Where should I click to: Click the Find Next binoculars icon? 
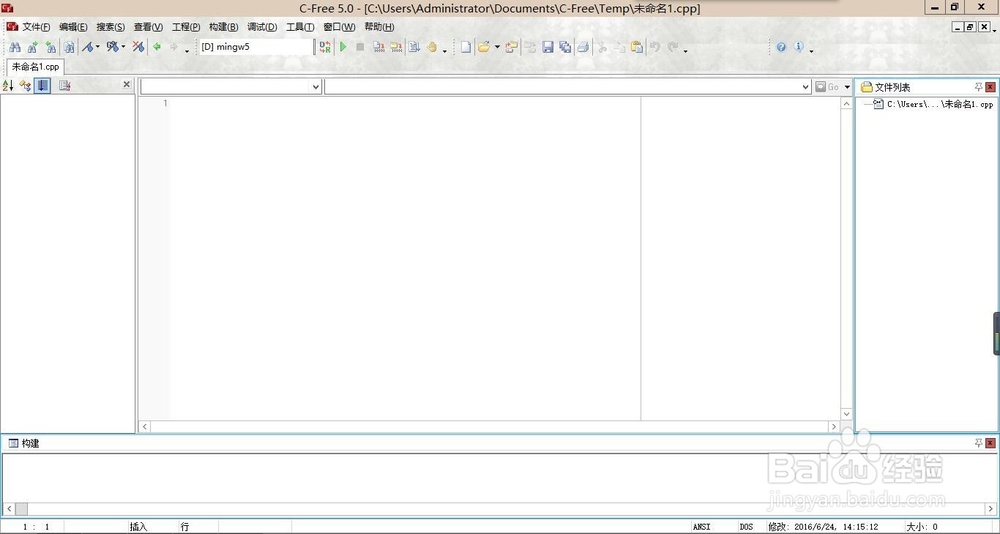point(33,47)
